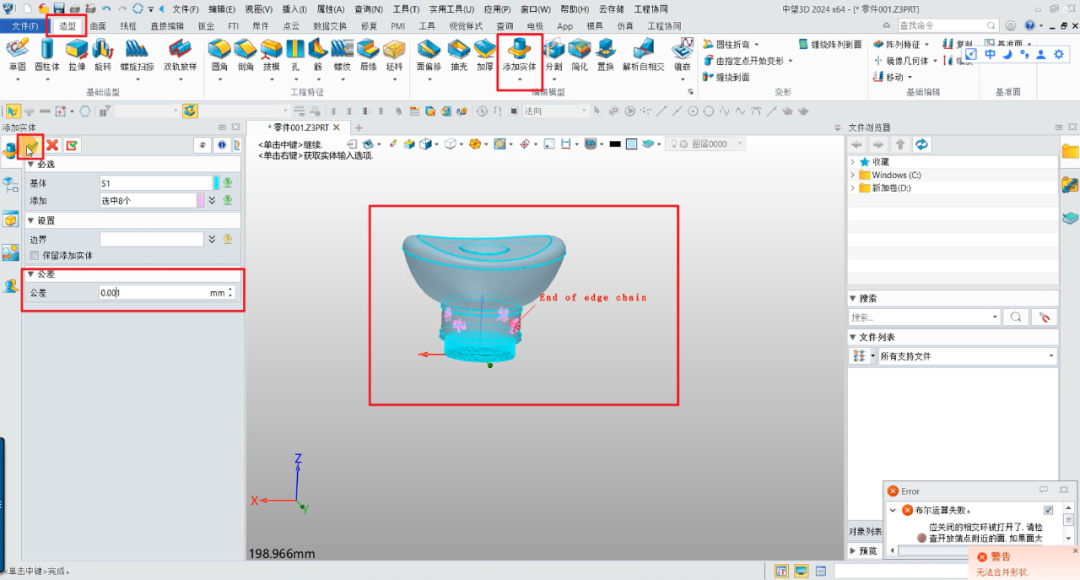Screen dimensions: 1080x580
Task: Click the 解析自相交 self-intersection tool
Action: point(643,55)
